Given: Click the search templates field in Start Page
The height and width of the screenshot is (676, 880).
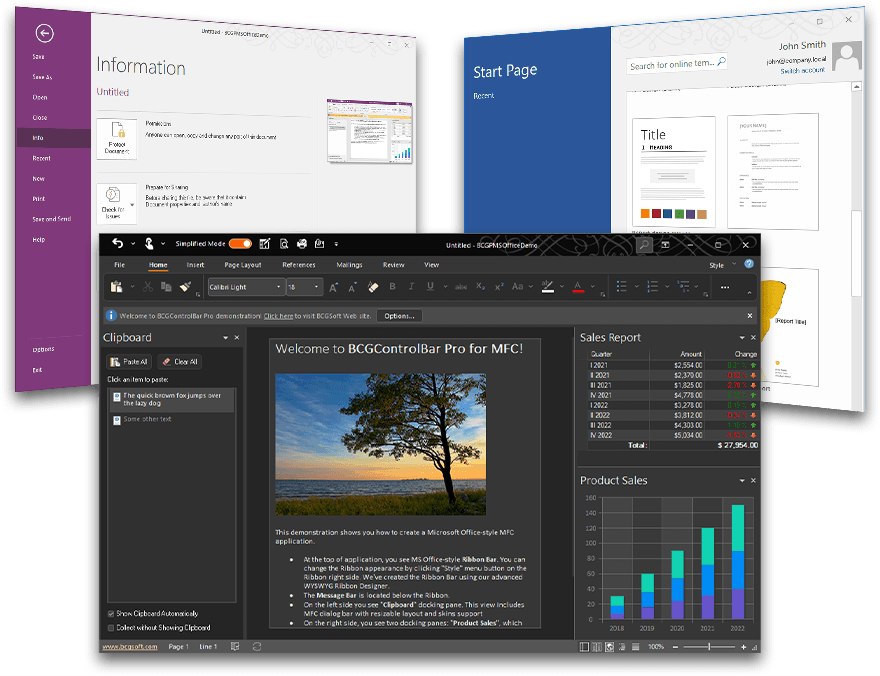Looking at the screenshot, I should (676, 64).
